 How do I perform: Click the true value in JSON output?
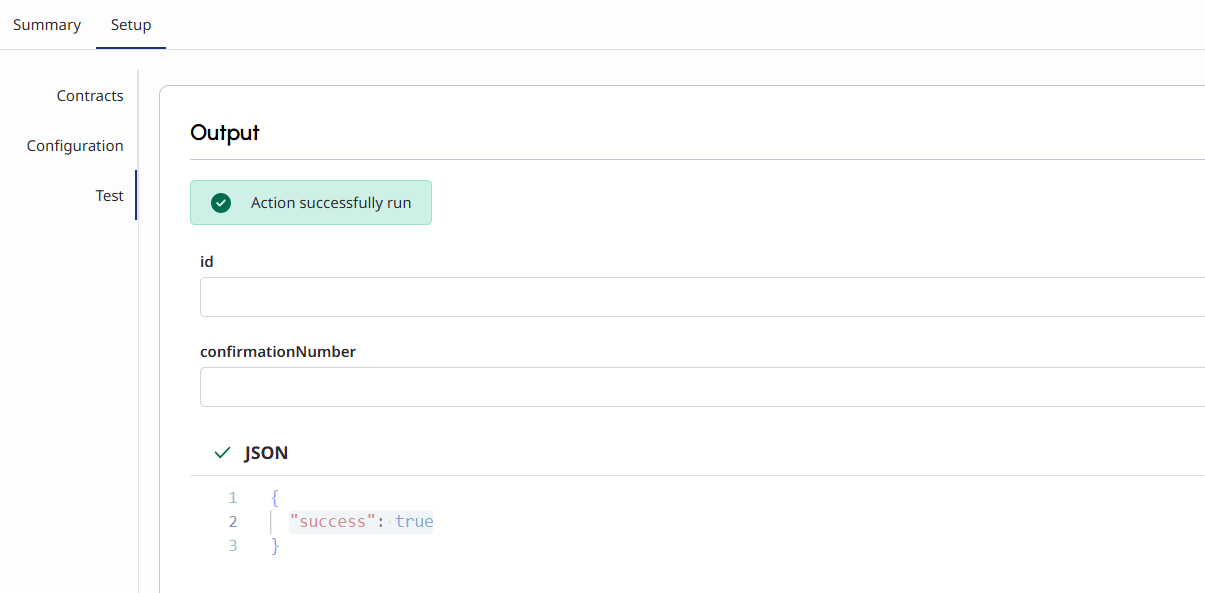point(414,522)
